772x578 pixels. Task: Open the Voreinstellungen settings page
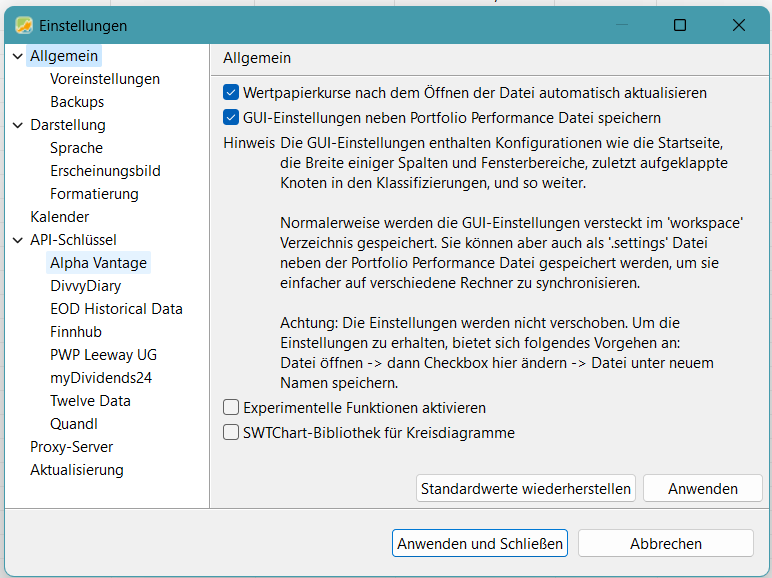point(105,79)
